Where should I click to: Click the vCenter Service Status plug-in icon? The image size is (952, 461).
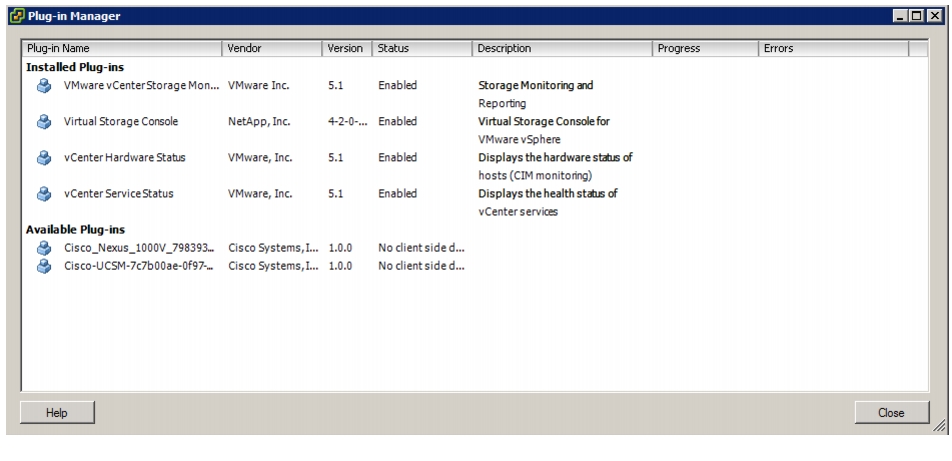click(x=44, y=194)
